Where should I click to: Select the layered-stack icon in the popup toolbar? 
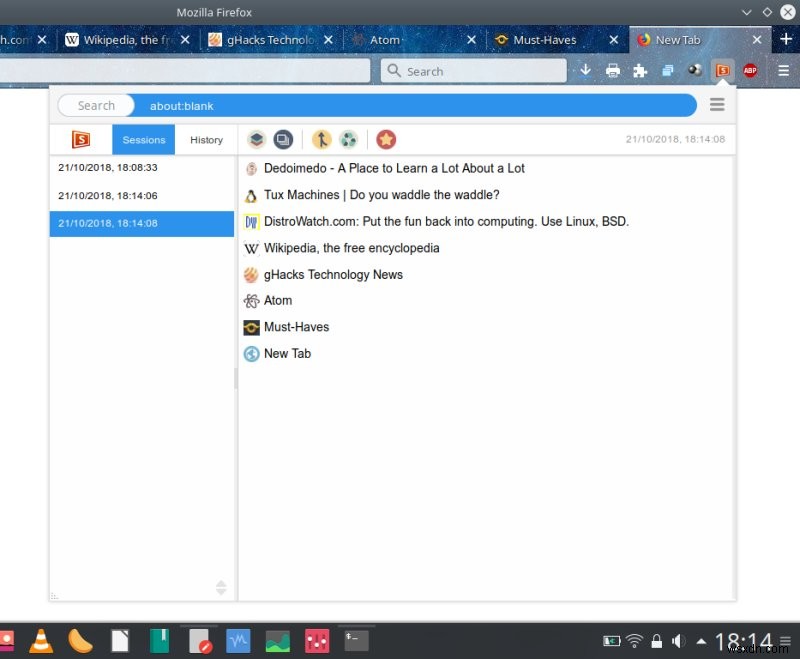[256, 140]
